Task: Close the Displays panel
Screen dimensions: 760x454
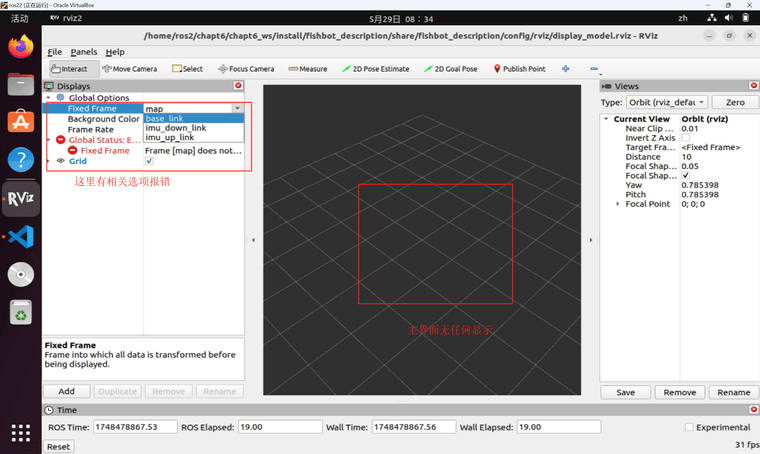Action: pyautogui.click(x=238, y=85)
